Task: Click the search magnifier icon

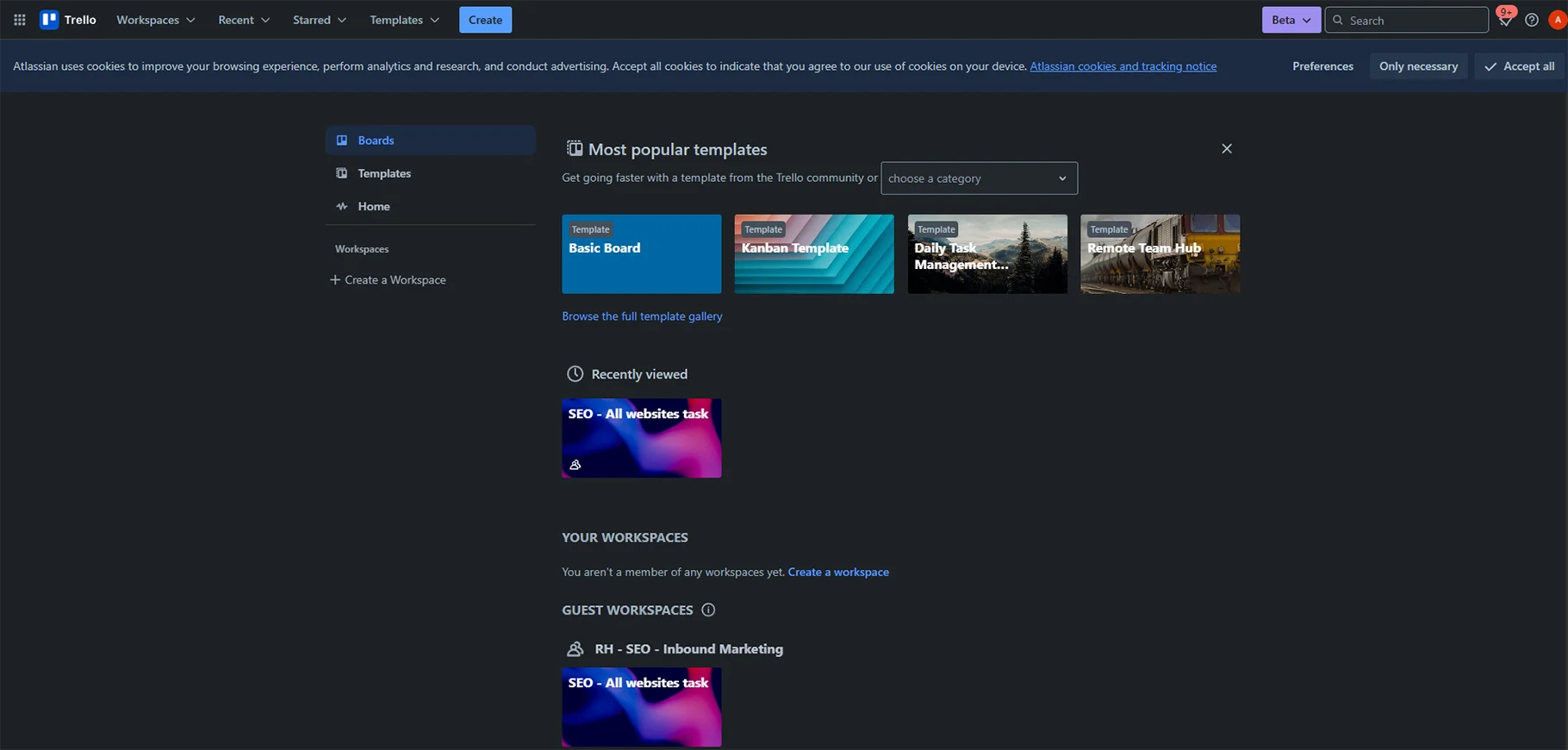Action: (x=1338, y=20)
